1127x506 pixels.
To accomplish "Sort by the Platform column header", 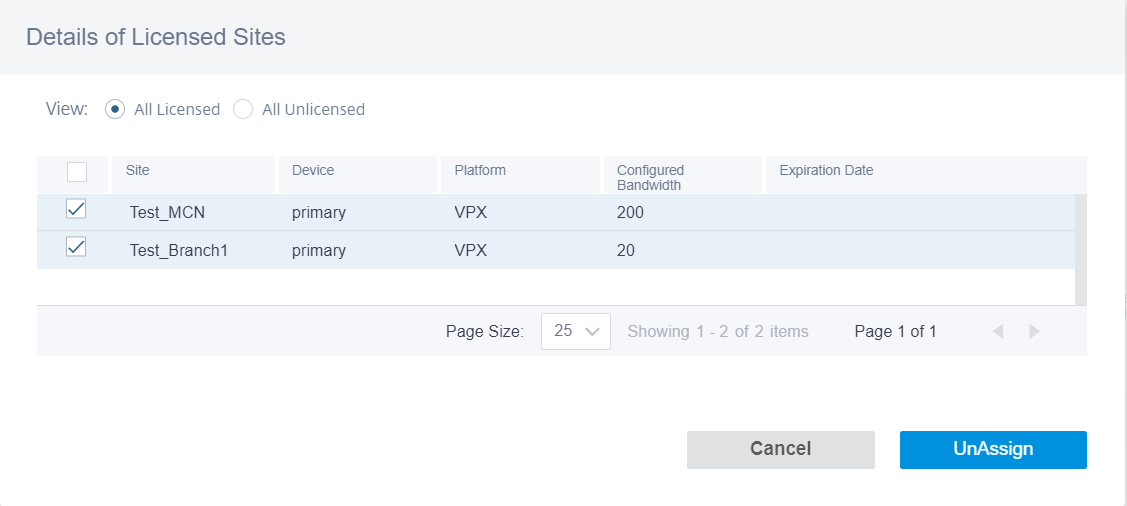I will [480, 170].
